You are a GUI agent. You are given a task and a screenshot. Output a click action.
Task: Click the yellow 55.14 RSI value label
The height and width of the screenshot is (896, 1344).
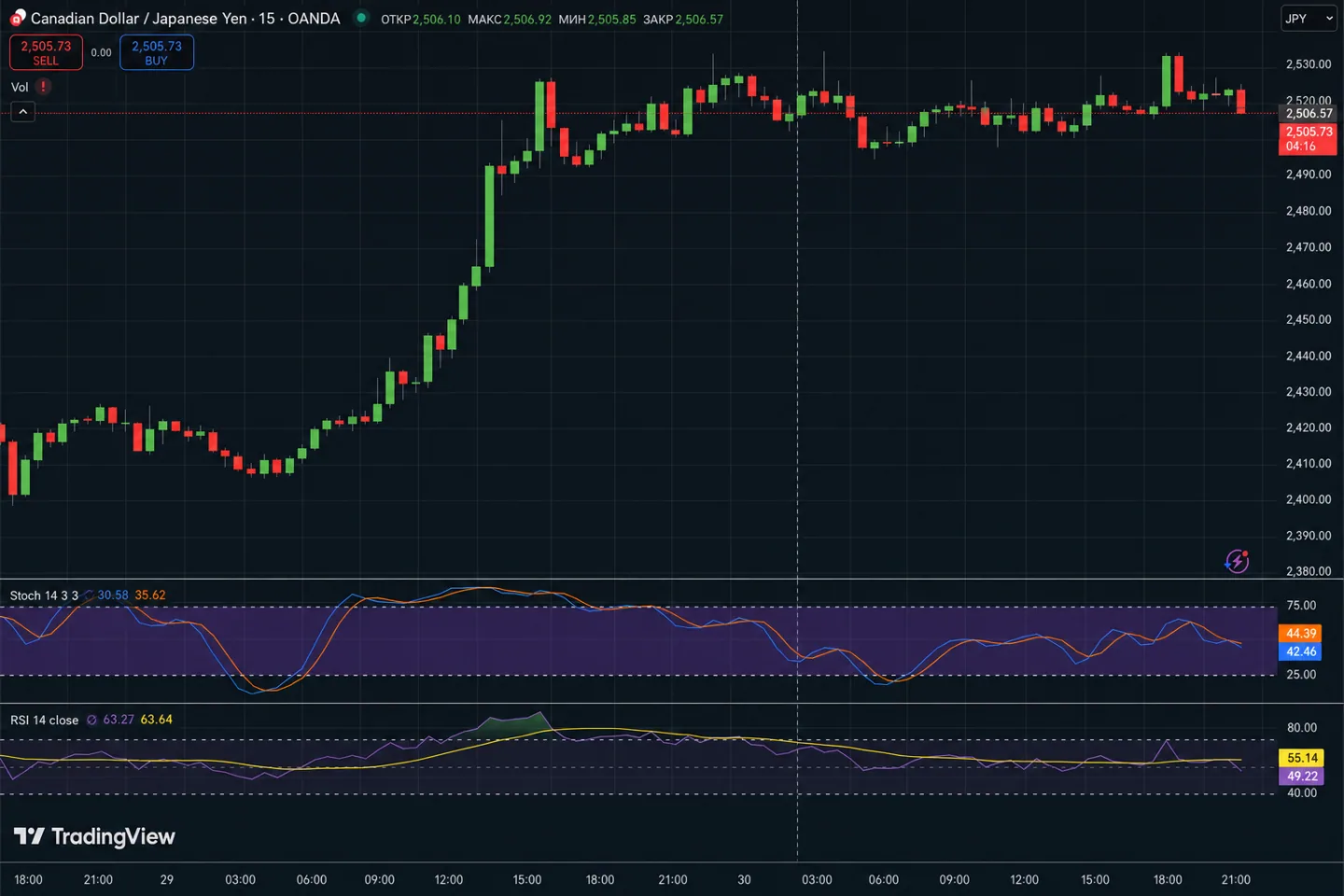point(1301,758)
